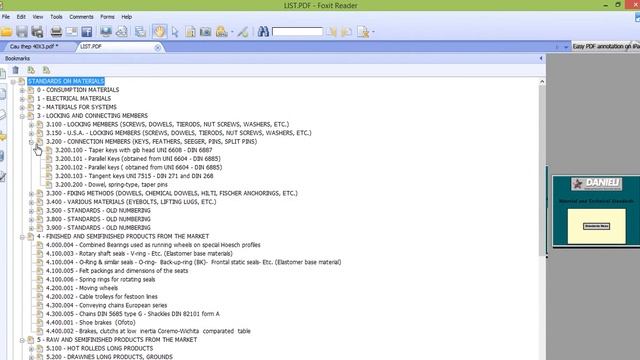Open 4.100.003 - Rotary shaft seals bookmark

coord(139,253)
